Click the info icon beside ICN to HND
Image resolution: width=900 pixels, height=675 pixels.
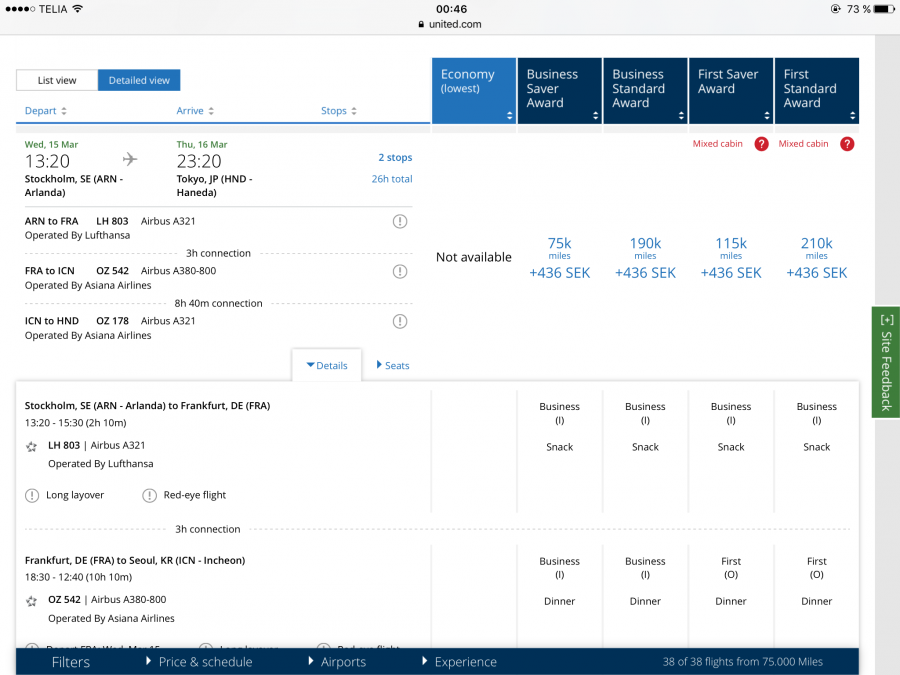[x=400, y=322]
